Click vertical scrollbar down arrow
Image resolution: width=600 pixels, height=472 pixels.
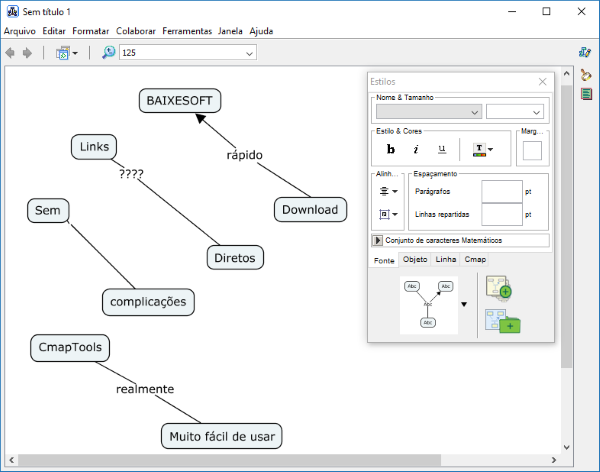pyautogui.click(x=567, y=447)
